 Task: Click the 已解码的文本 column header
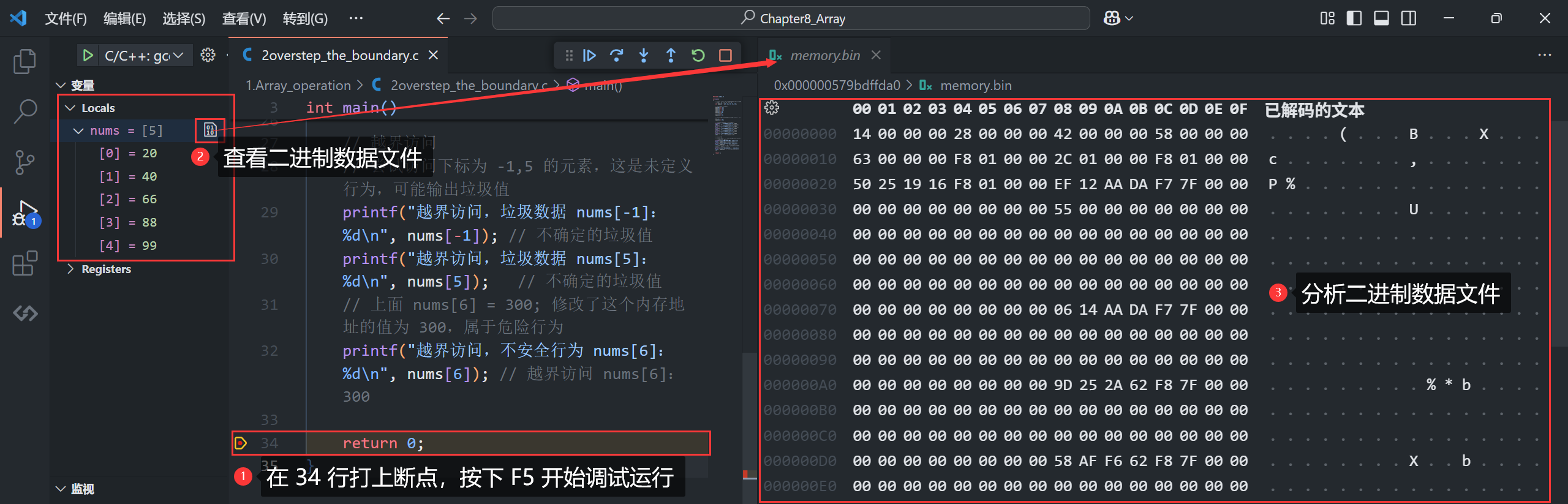(1314, 110)
